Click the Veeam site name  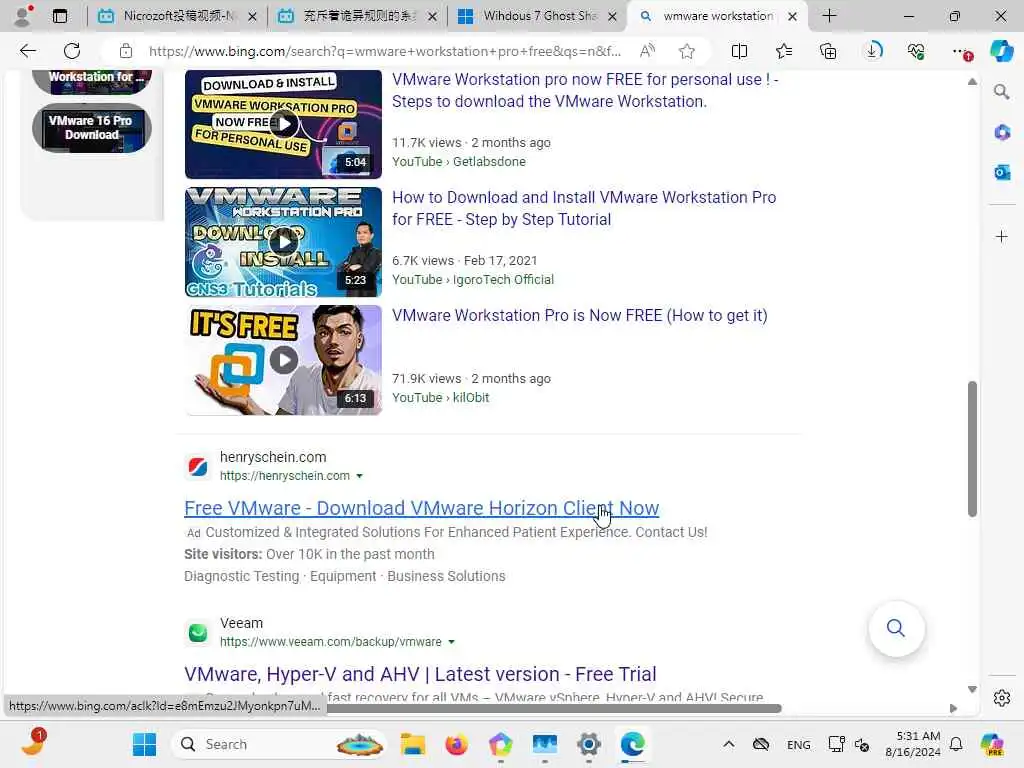242,623
